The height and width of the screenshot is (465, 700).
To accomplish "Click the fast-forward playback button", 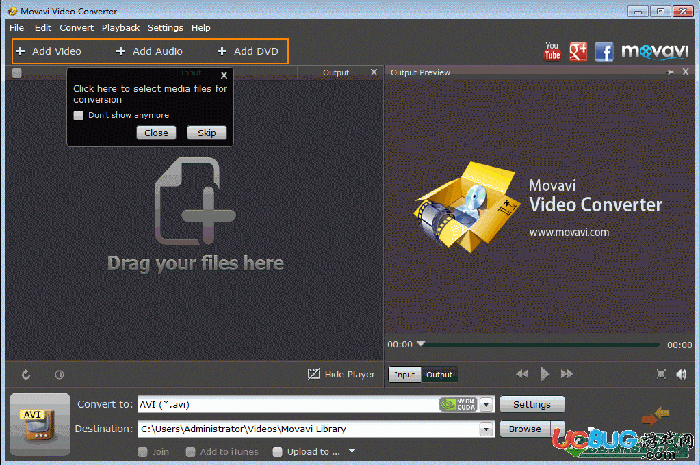I will (x=567, y=374).
